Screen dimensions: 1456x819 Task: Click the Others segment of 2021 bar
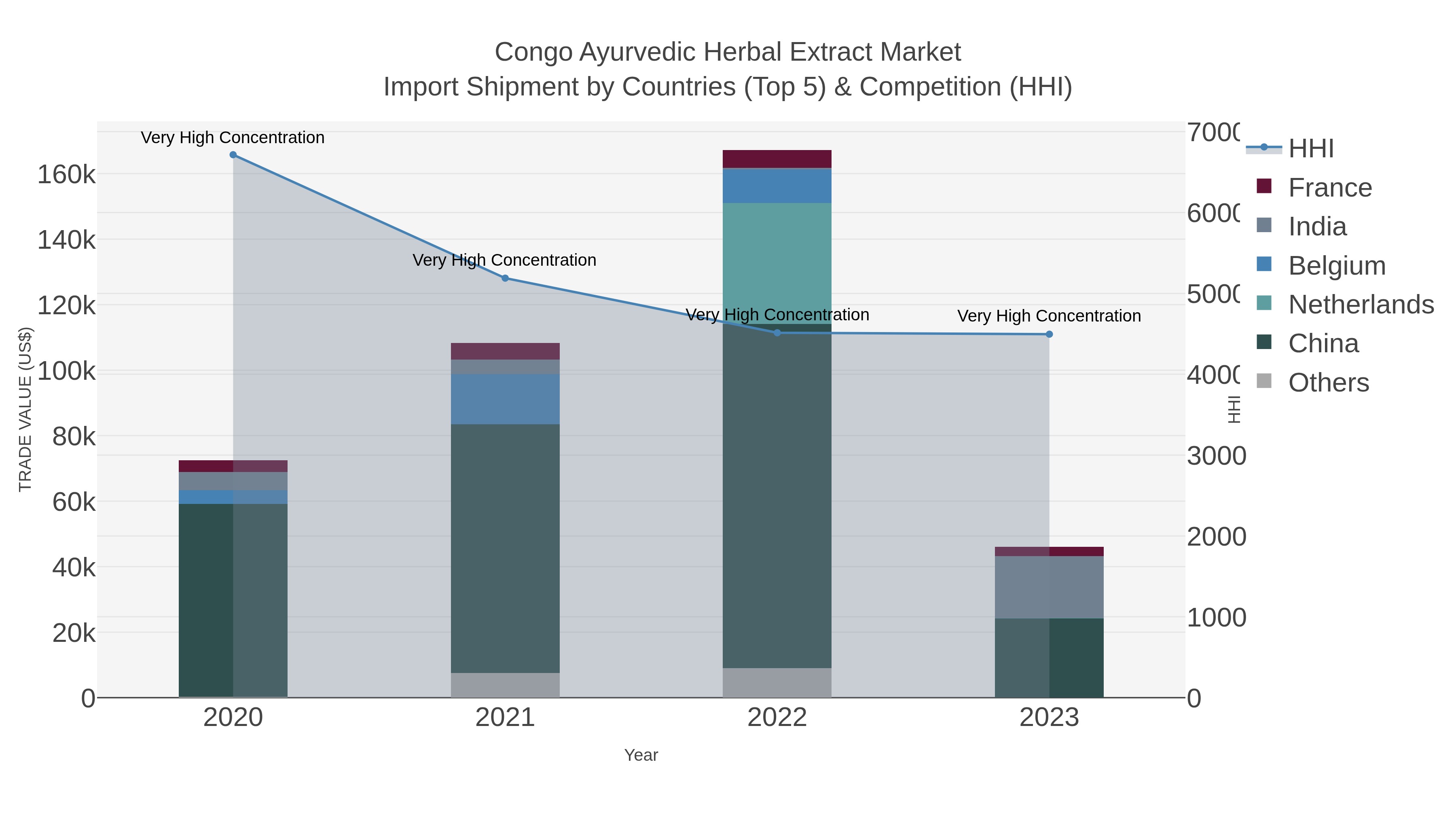(x=505, y=685)
